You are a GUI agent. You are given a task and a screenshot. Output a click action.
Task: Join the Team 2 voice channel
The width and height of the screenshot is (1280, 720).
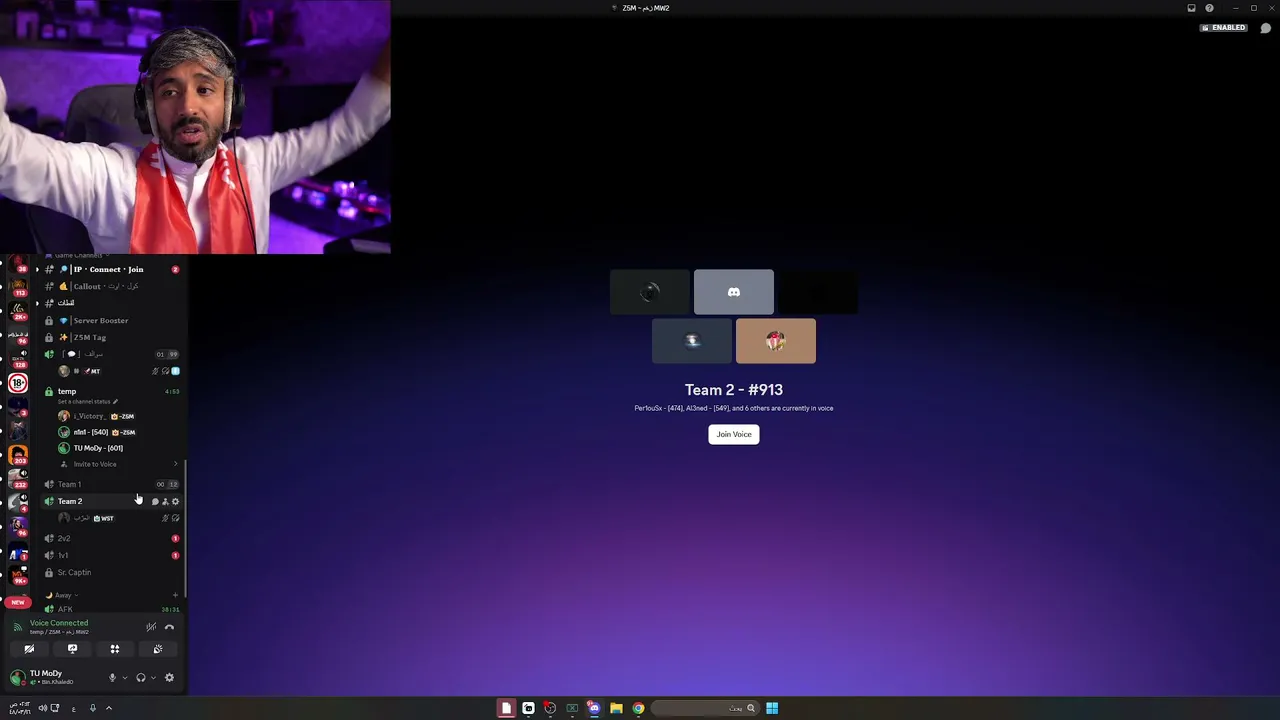tap(110, 501)
